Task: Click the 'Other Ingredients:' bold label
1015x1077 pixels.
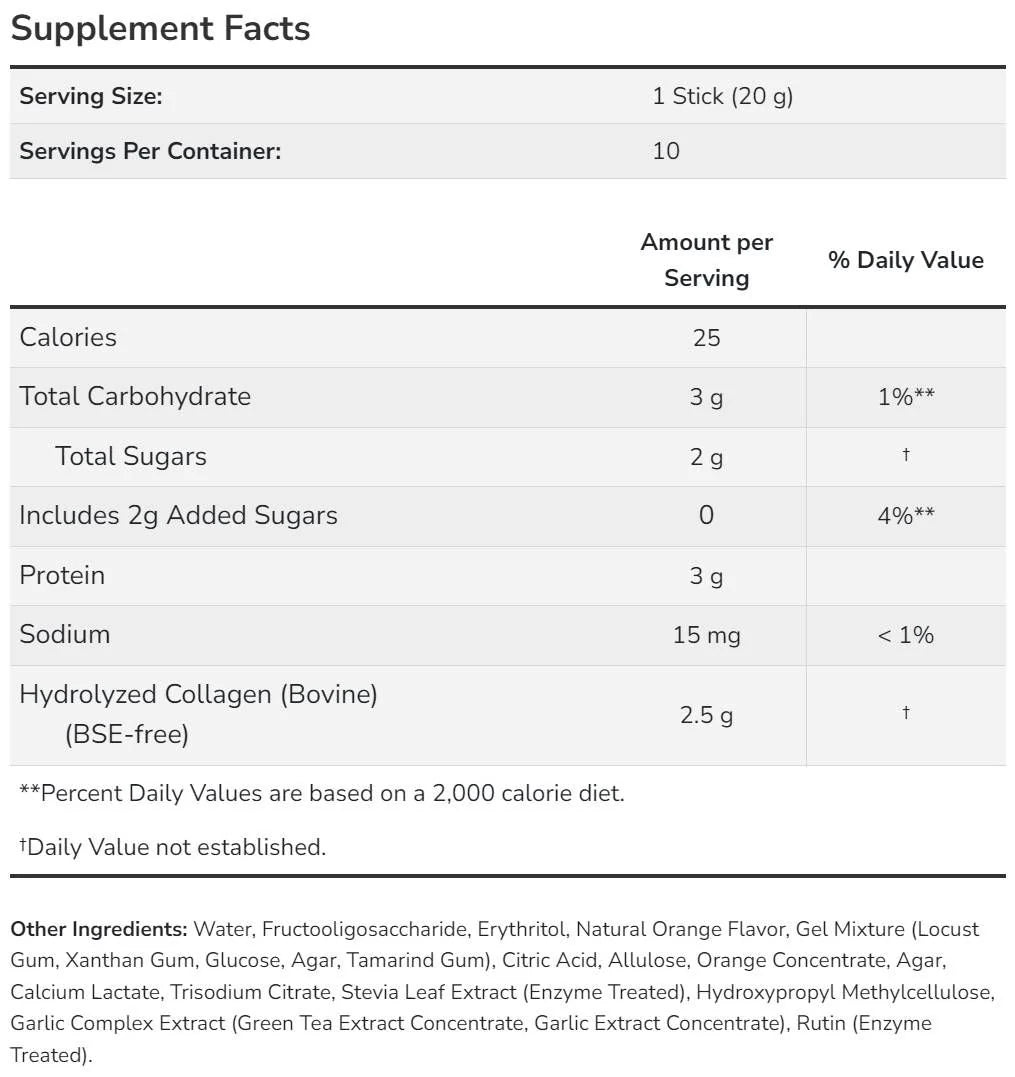Action: 98,929
